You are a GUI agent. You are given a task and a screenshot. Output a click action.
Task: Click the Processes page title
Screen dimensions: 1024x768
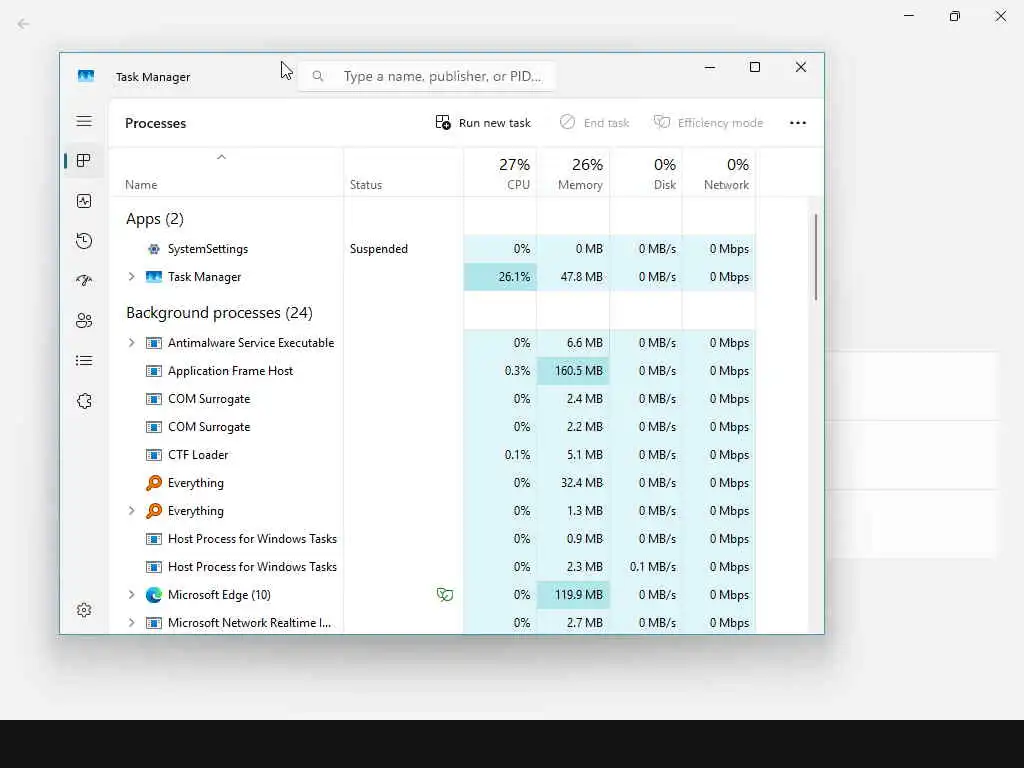[x=155, y=123]
